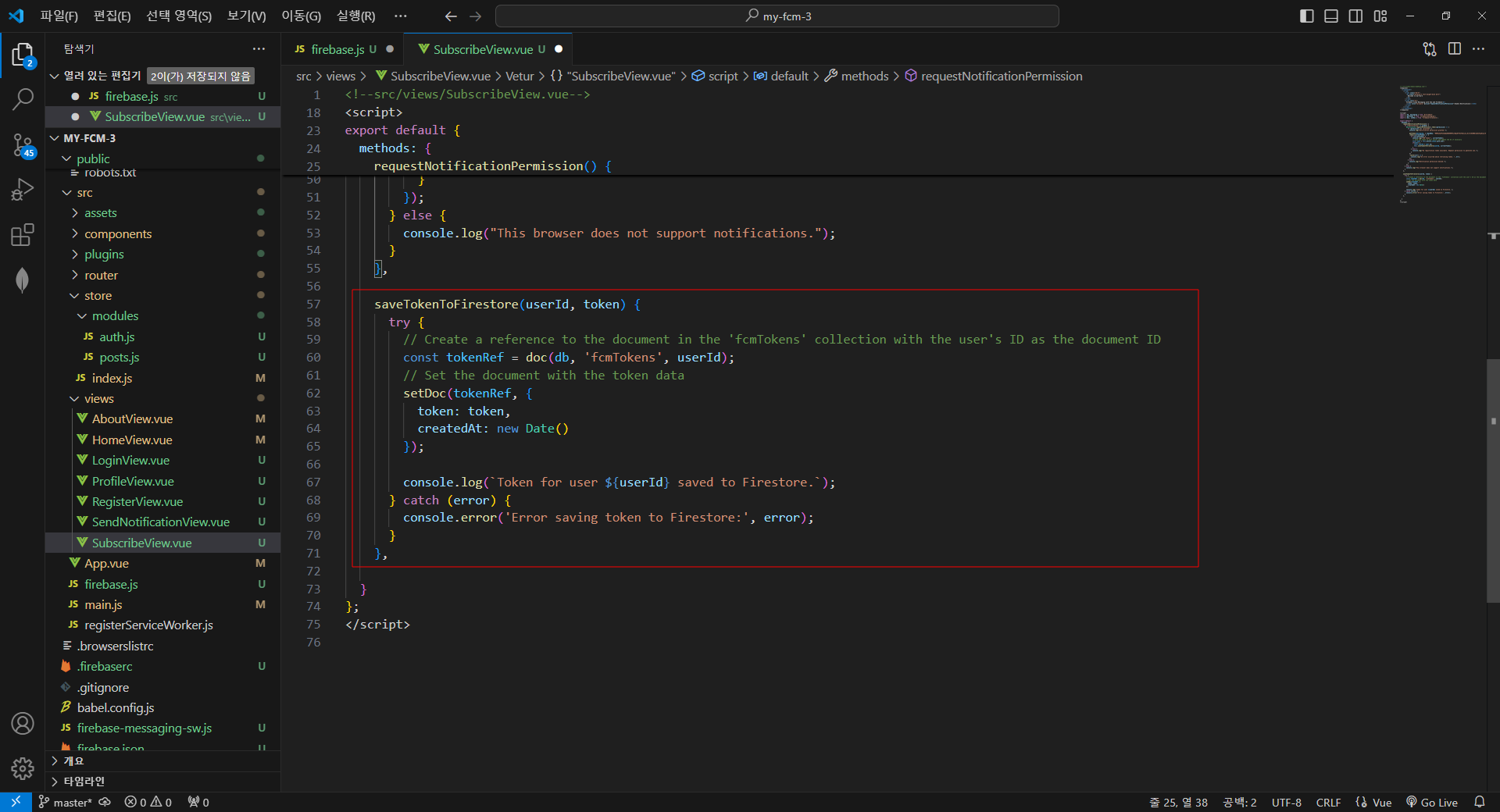The image size is (1500, 812).
Task: Open SendNotificationView.vue in the explorer
Action: (x=161, y=522)
